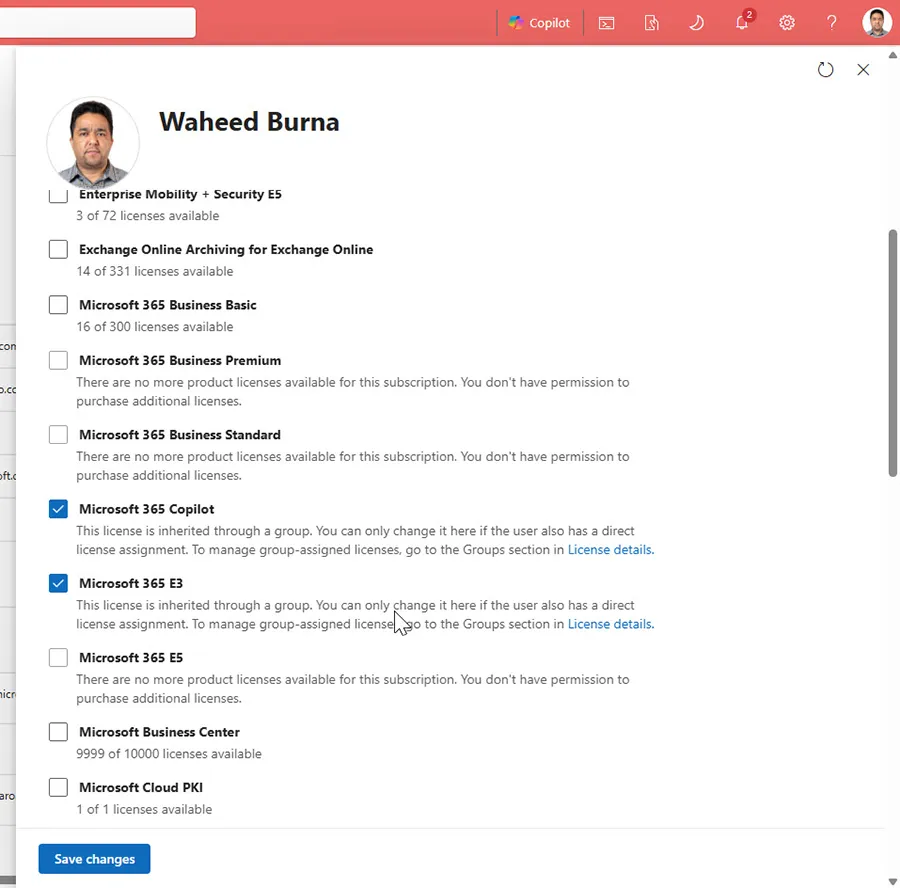
Task: Open Copilot from the top bar
Action: tap(538, 23)
